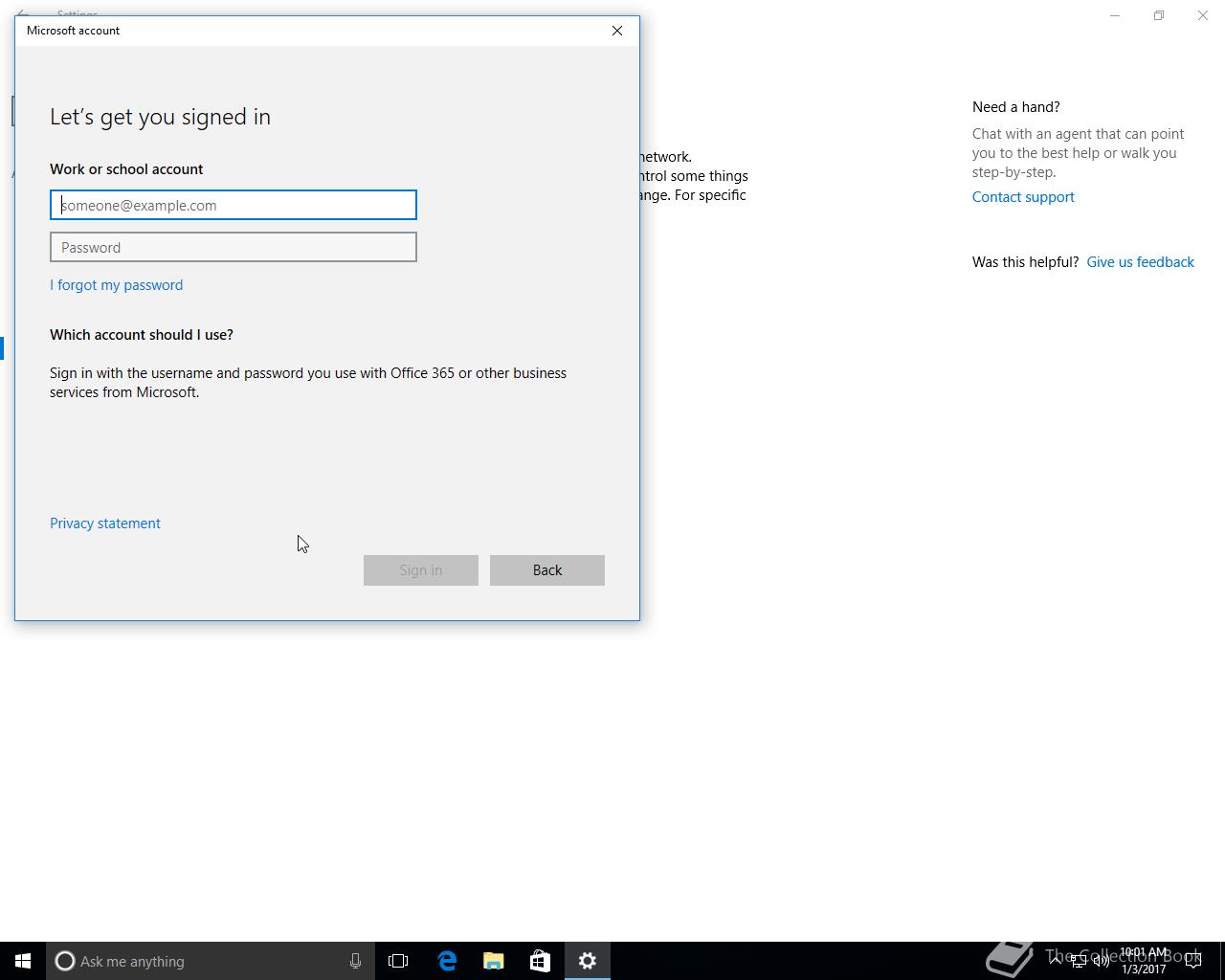Viewport: 1225px width, 980px height.
Task: Click the Cortana microphone icon
Action: click(x=355, y=961)
